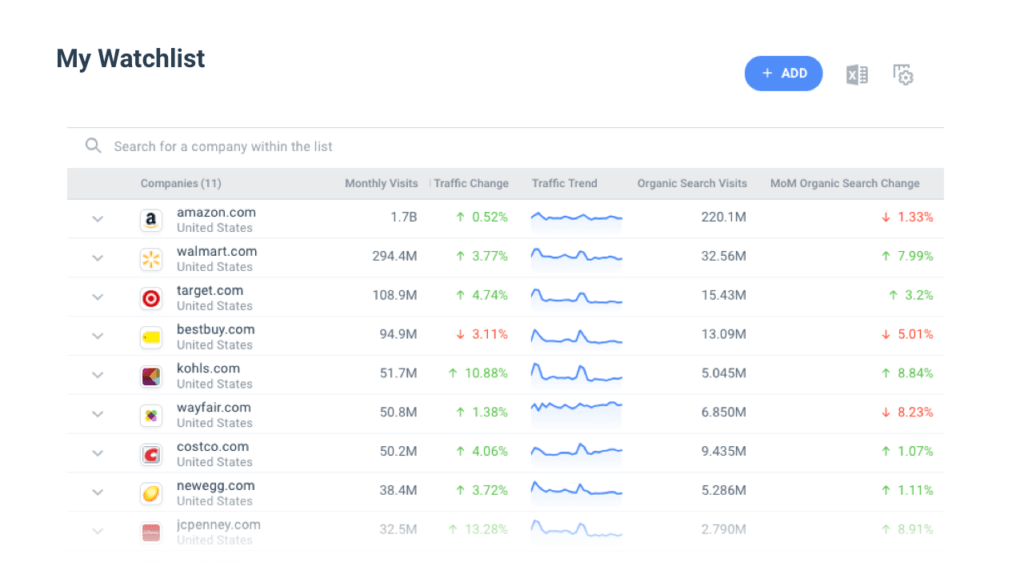Viewport: 1024px width, 574px height.
Task: Open the costco.com link
Action: [212, 447]
